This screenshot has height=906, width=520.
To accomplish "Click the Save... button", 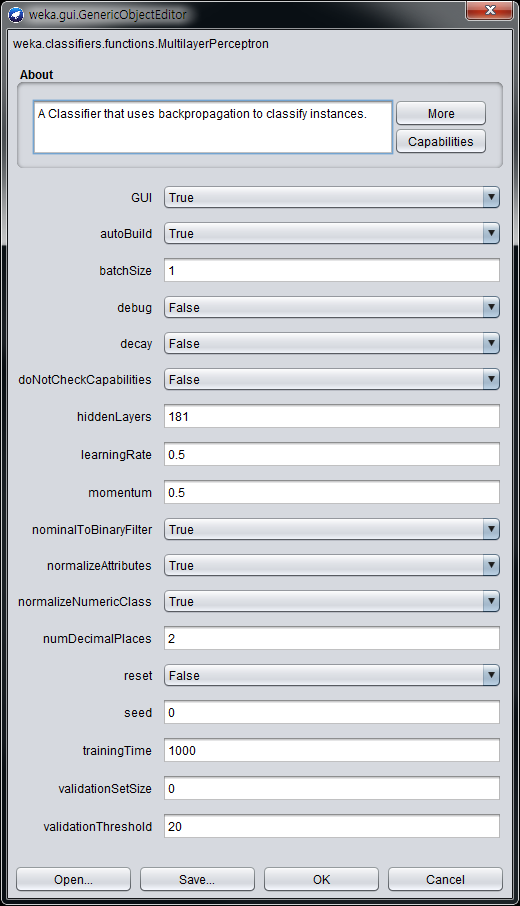I will tap(197, 879).
